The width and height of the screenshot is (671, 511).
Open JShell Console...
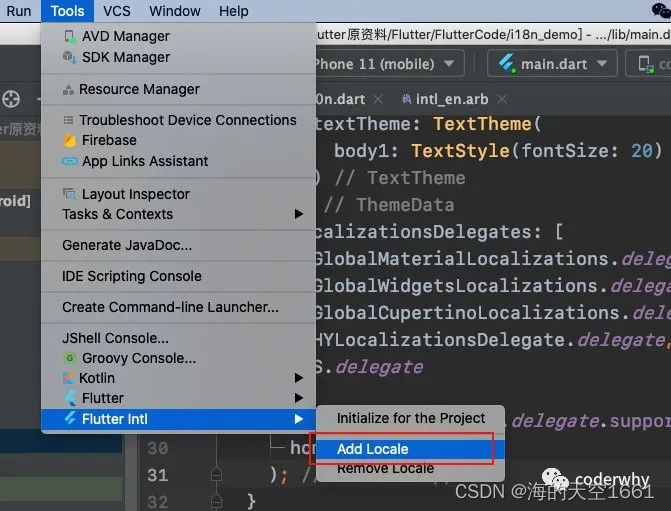178,338
